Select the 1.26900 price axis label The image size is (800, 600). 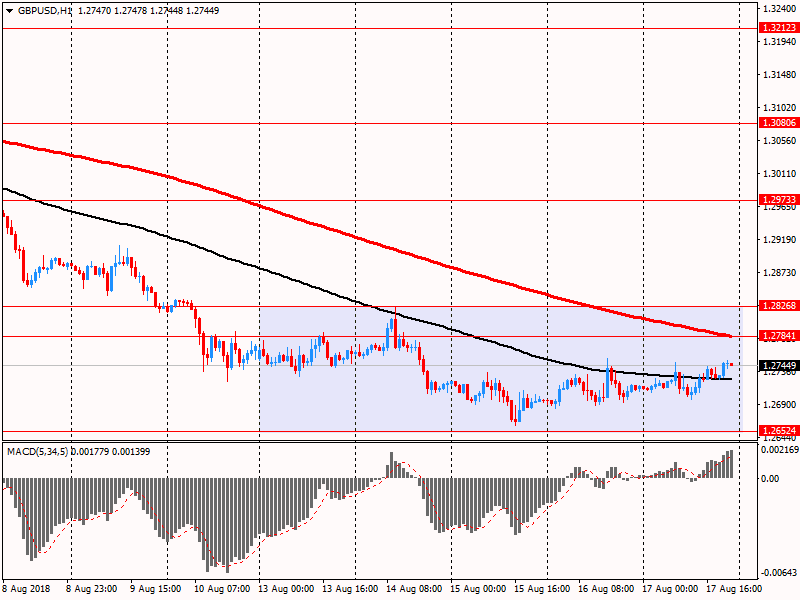point(780,405)
